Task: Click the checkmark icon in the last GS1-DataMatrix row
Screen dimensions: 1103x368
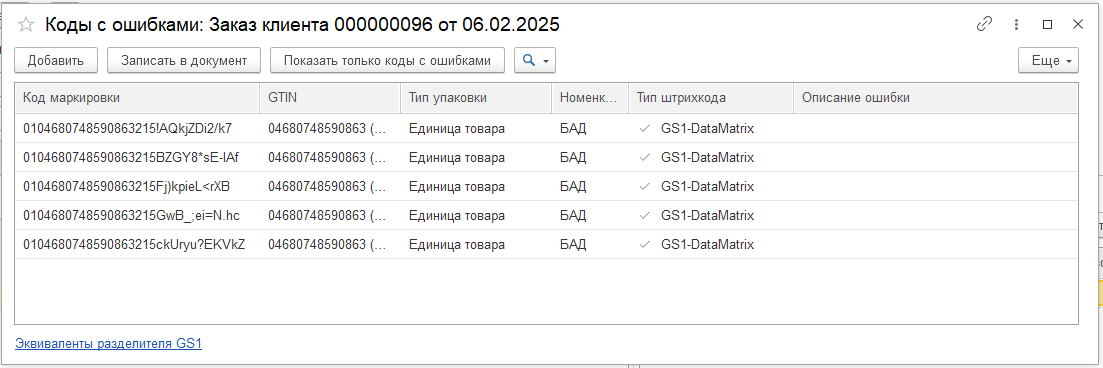Action: click(644, 245)
